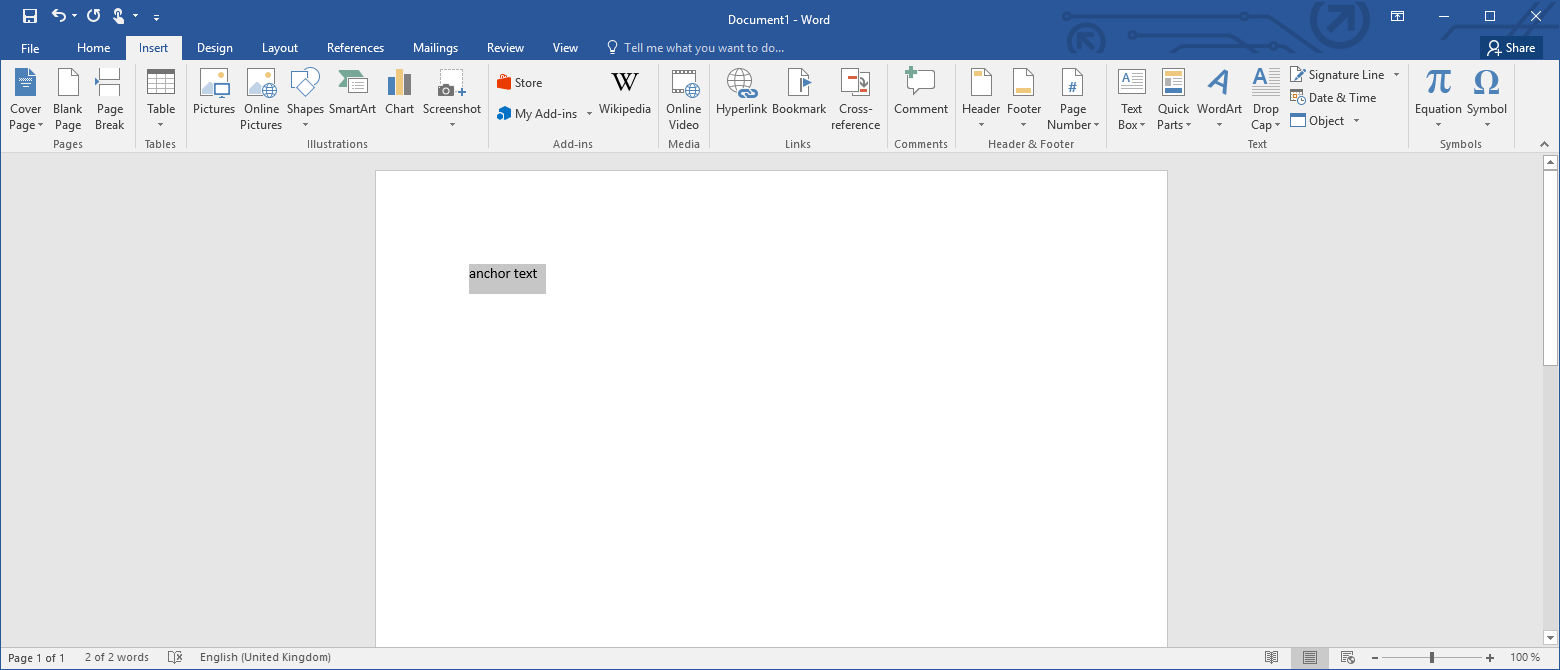This screenshot has height=670, width=1560.
Task: Click the Share button
Action: tap(1511, 47)
